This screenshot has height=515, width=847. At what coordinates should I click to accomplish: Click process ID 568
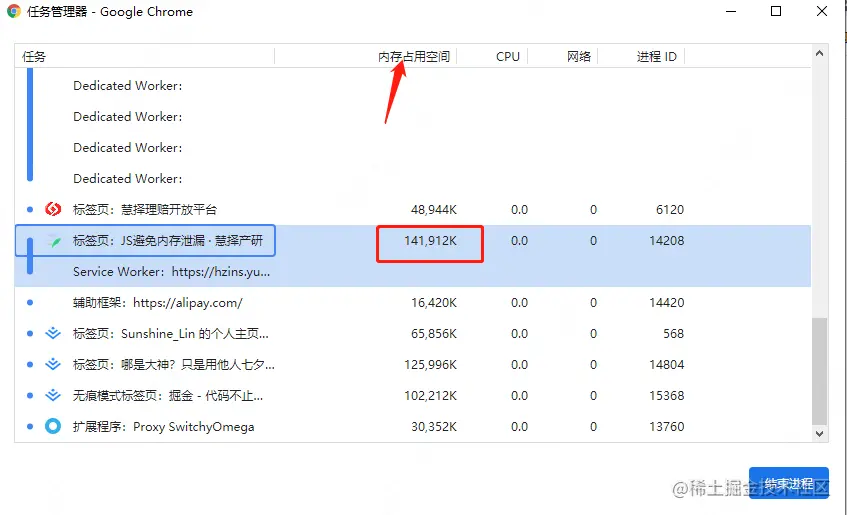coord(674,333)
